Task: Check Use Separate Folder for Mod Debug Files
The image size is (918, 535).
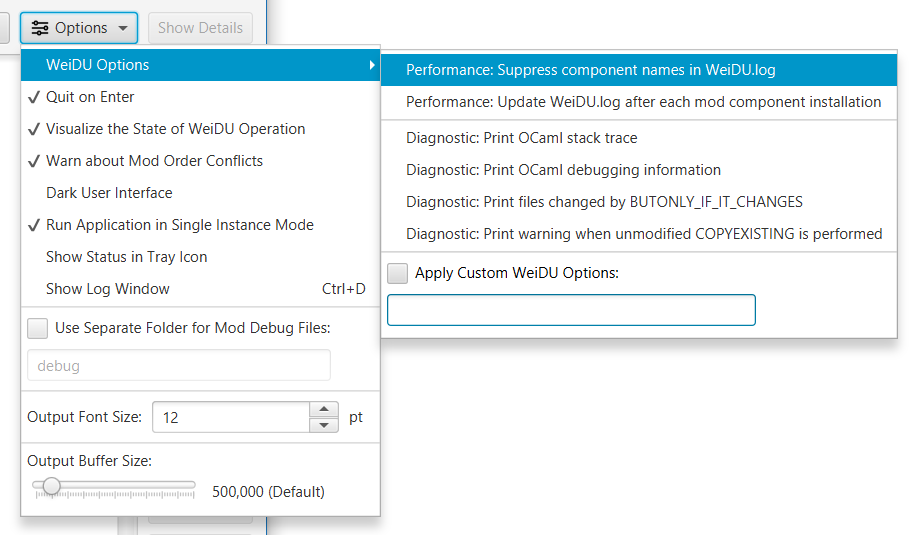Action: point(37,328)
